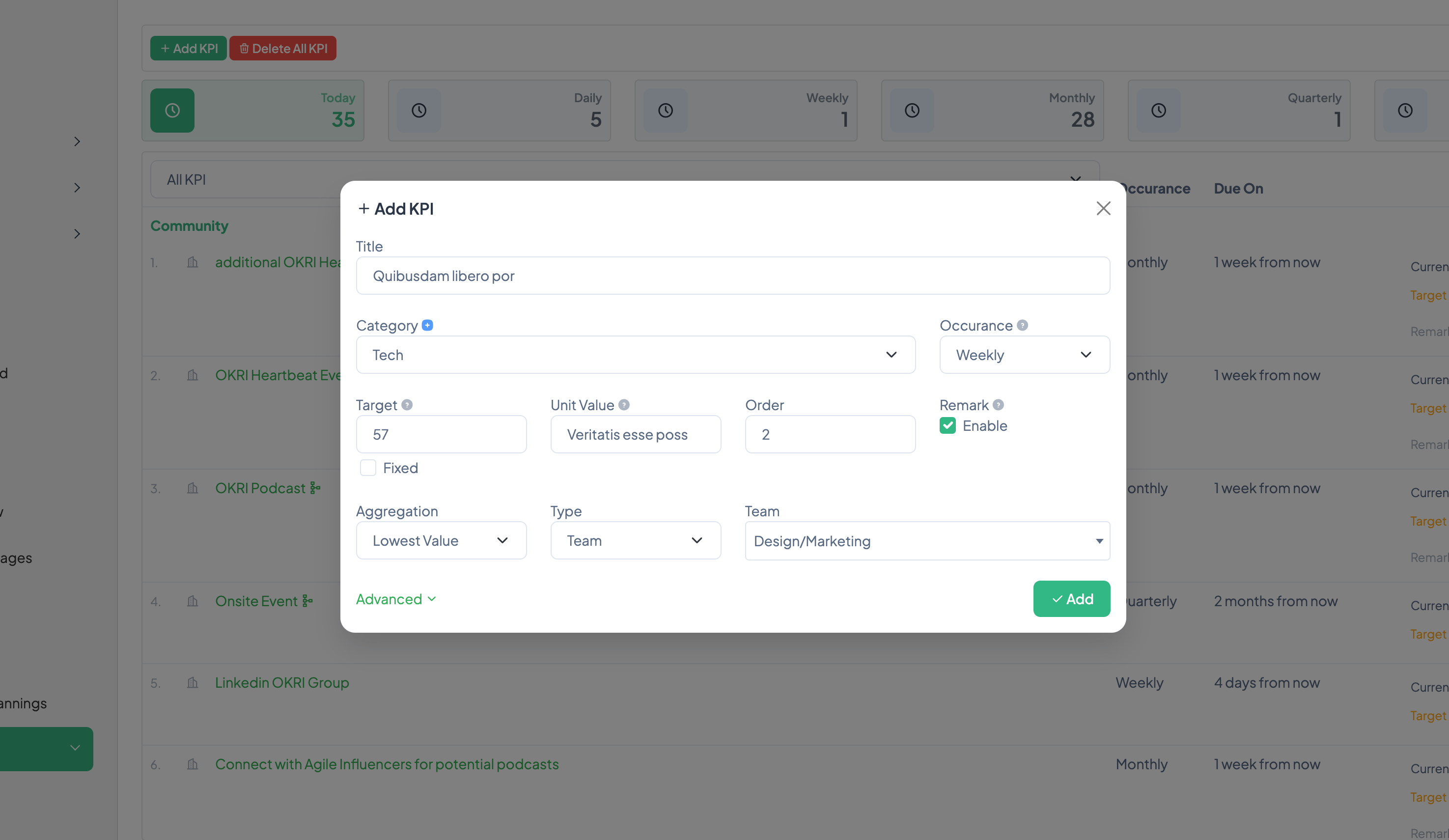Expand the Advanced options section
This screenshot has height=840, width=1449.
point(395,599)
